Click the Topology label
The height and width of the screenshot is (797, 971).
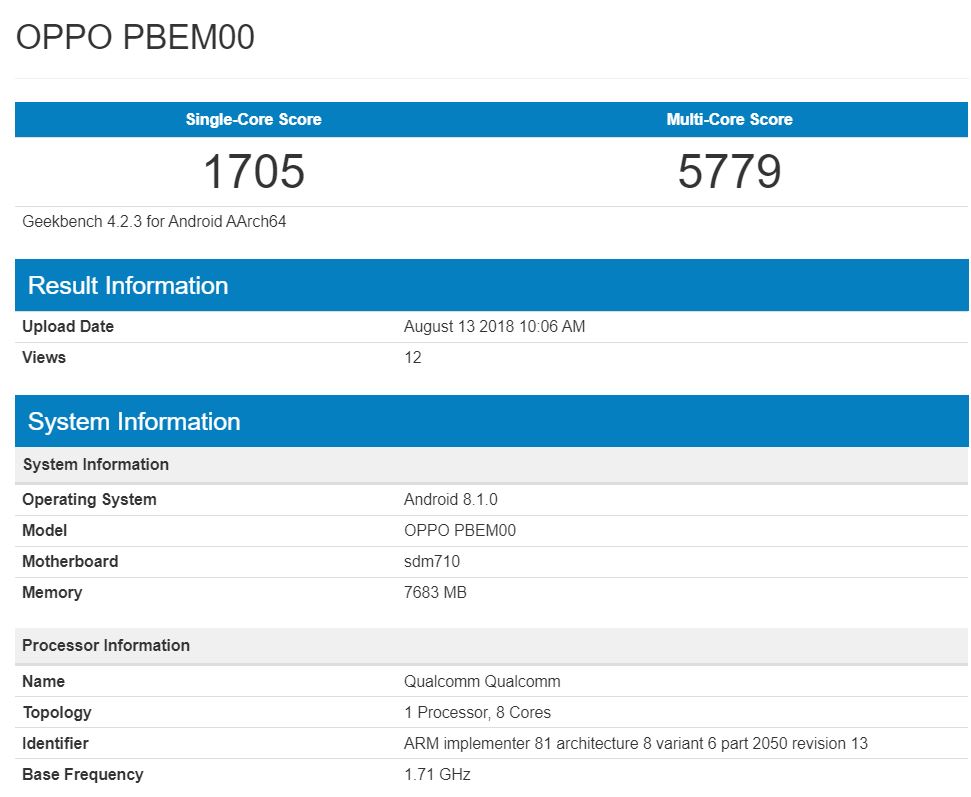pyautogui.click(x=57, y=713)
